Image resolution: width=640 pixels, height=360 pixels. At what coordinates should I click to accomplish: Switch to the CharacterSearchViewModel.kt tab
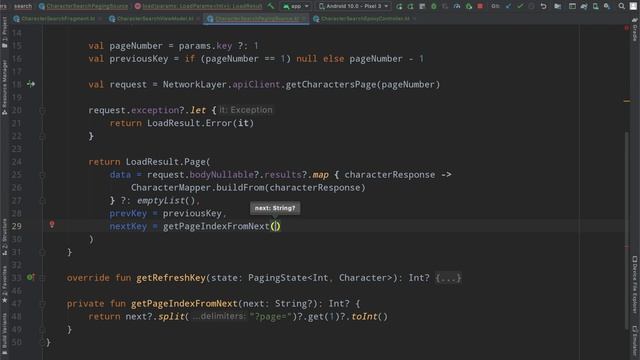[154, 19]
